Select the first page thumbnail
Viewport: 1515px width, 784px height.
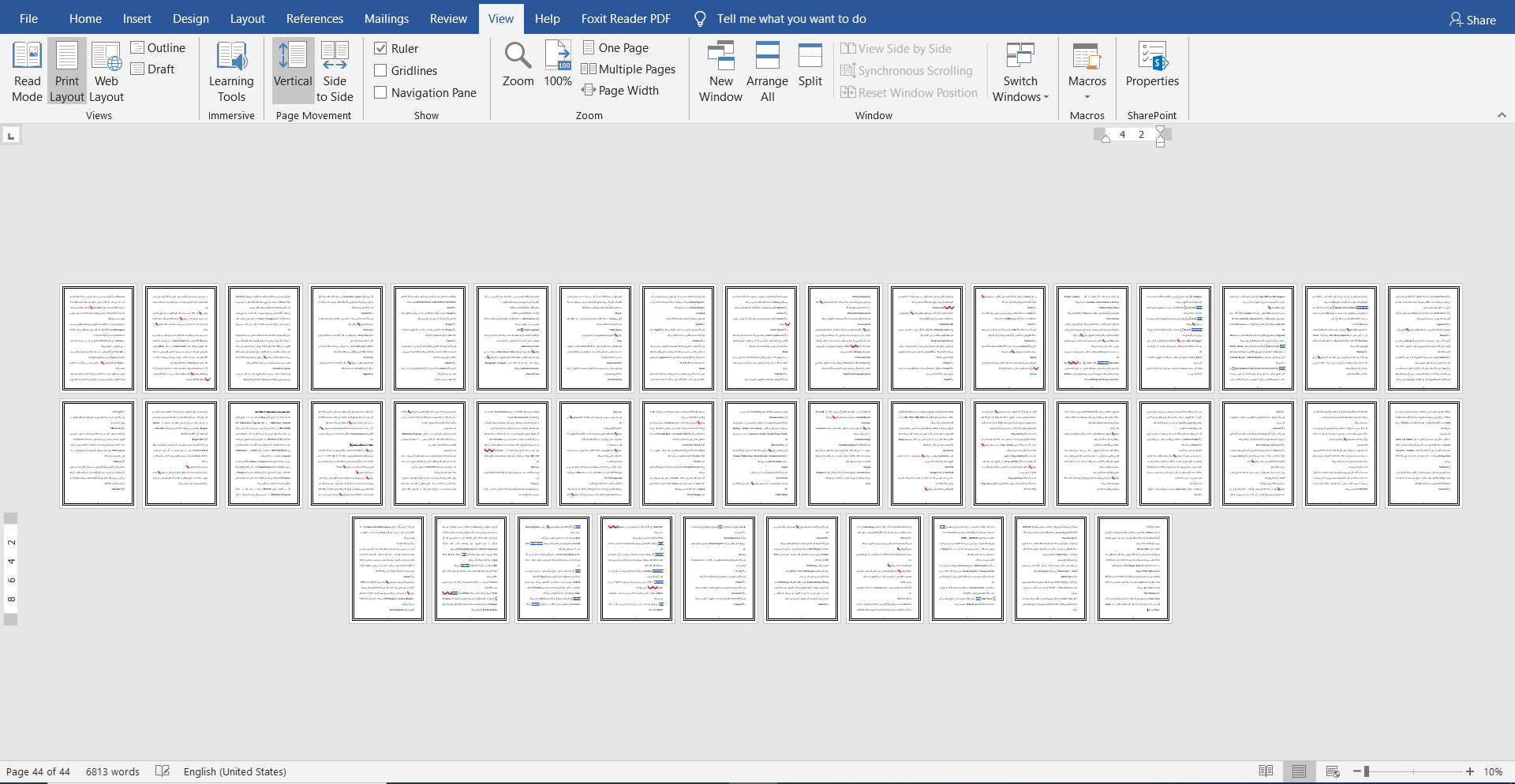[98, 338]
